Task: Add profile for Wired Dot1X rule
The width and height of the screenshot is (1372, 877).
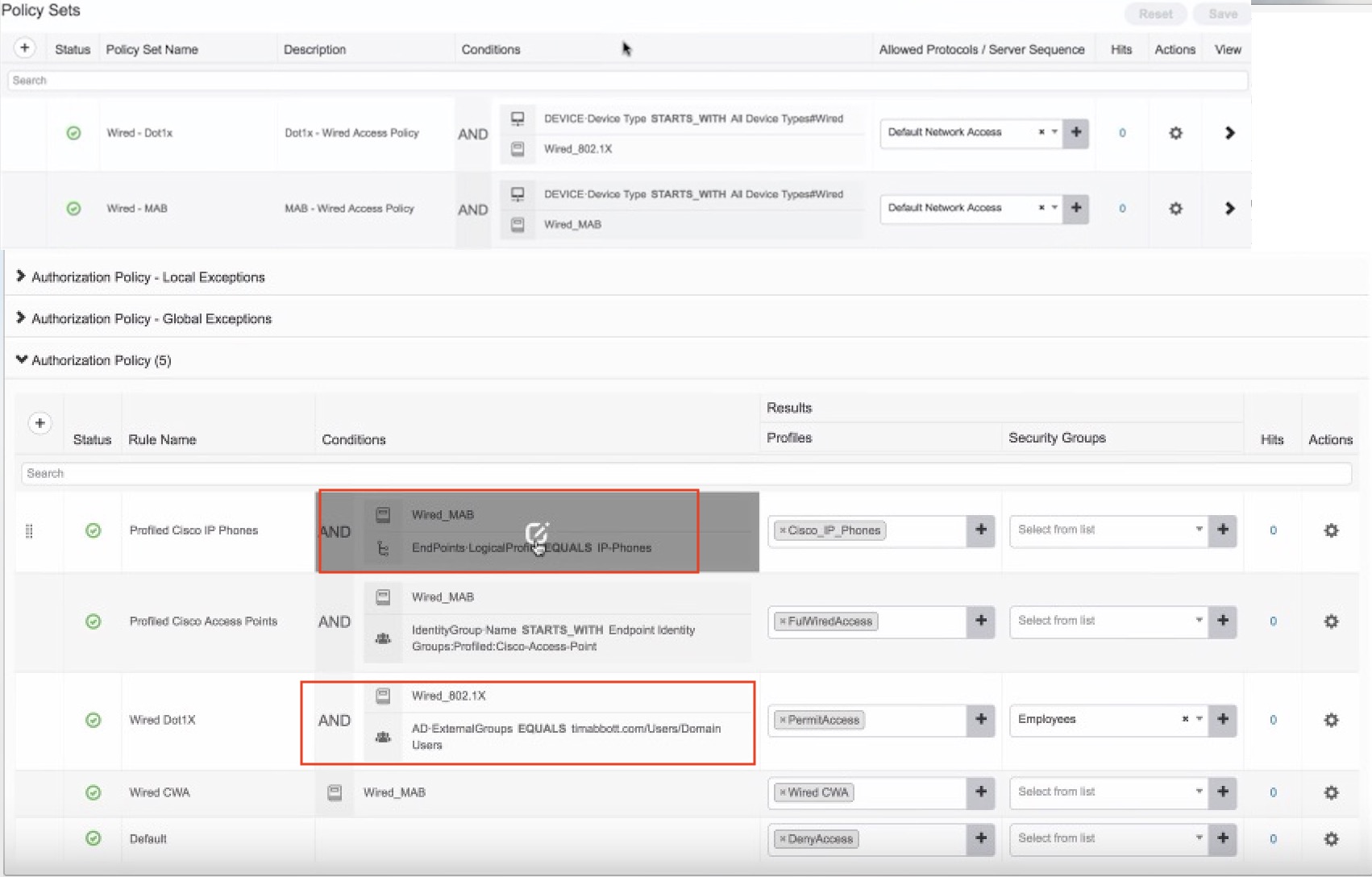Action: click(981, 720)
